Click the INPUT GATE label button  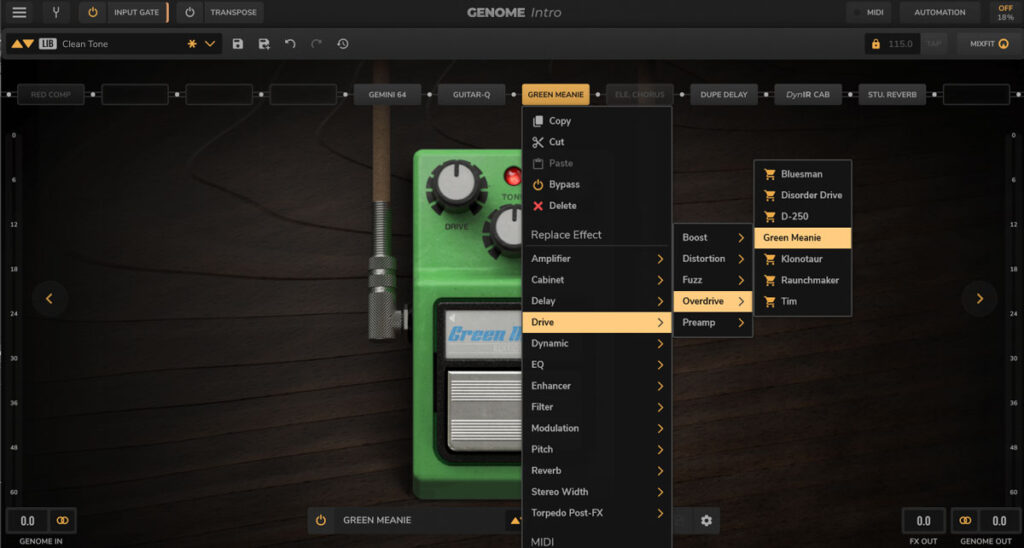(x=136, y=12)
